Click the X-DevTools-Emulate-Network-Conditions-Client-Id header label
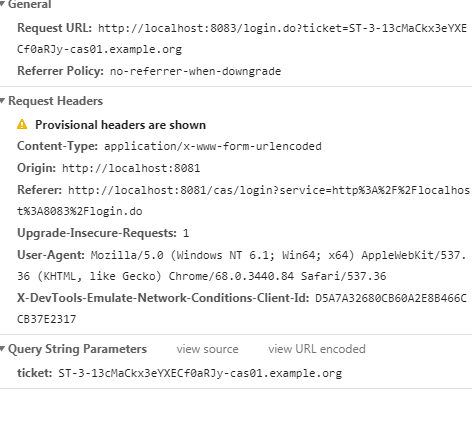 click(x=163, y=298)
